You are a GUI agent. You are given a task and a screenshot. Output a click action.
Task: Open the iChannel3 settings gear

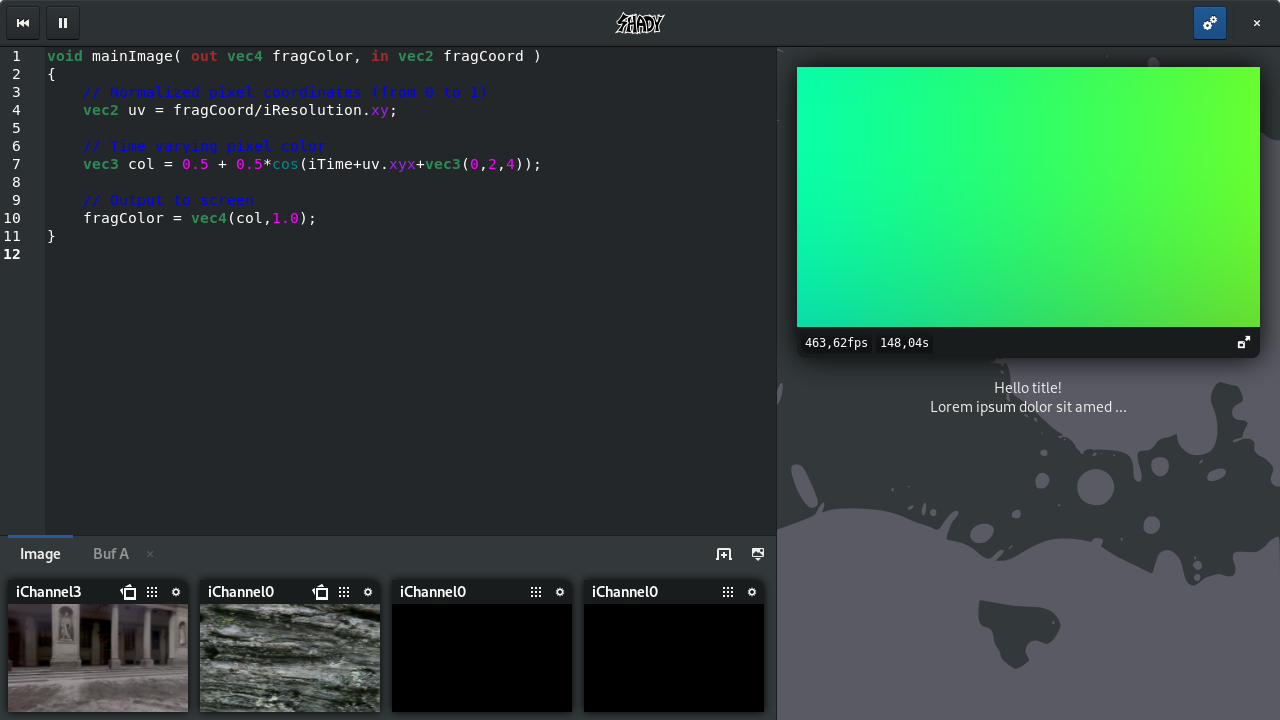(176, 592)
